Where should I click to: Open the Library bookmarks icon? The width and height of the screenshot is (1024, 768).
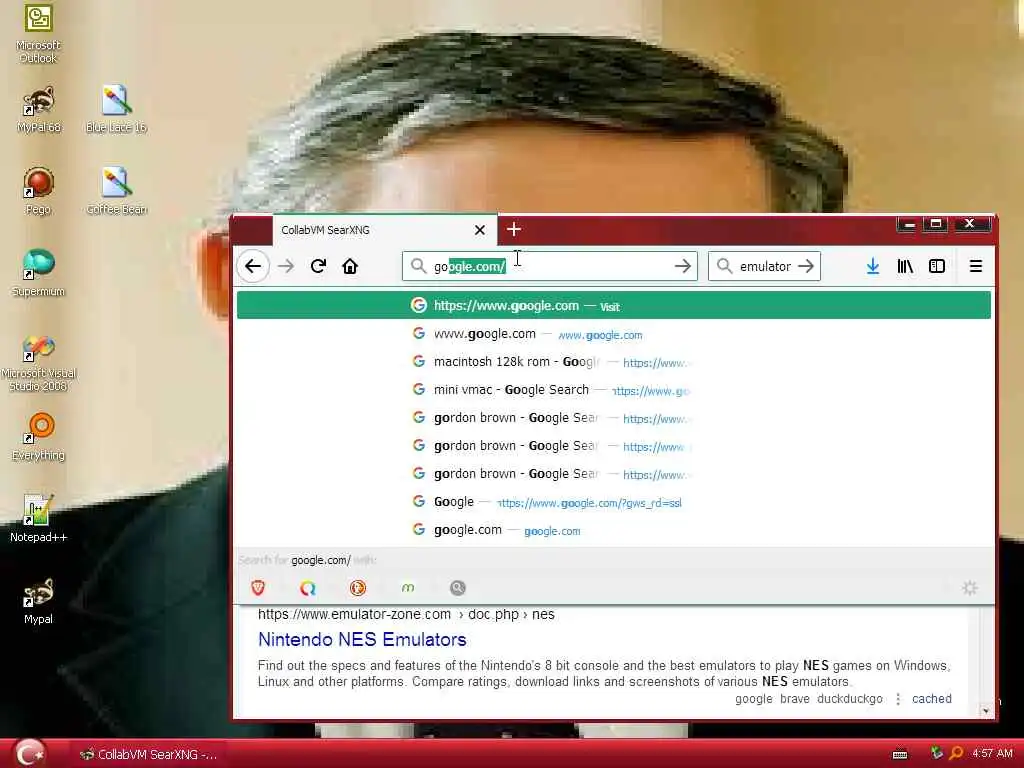coord(904,266)
